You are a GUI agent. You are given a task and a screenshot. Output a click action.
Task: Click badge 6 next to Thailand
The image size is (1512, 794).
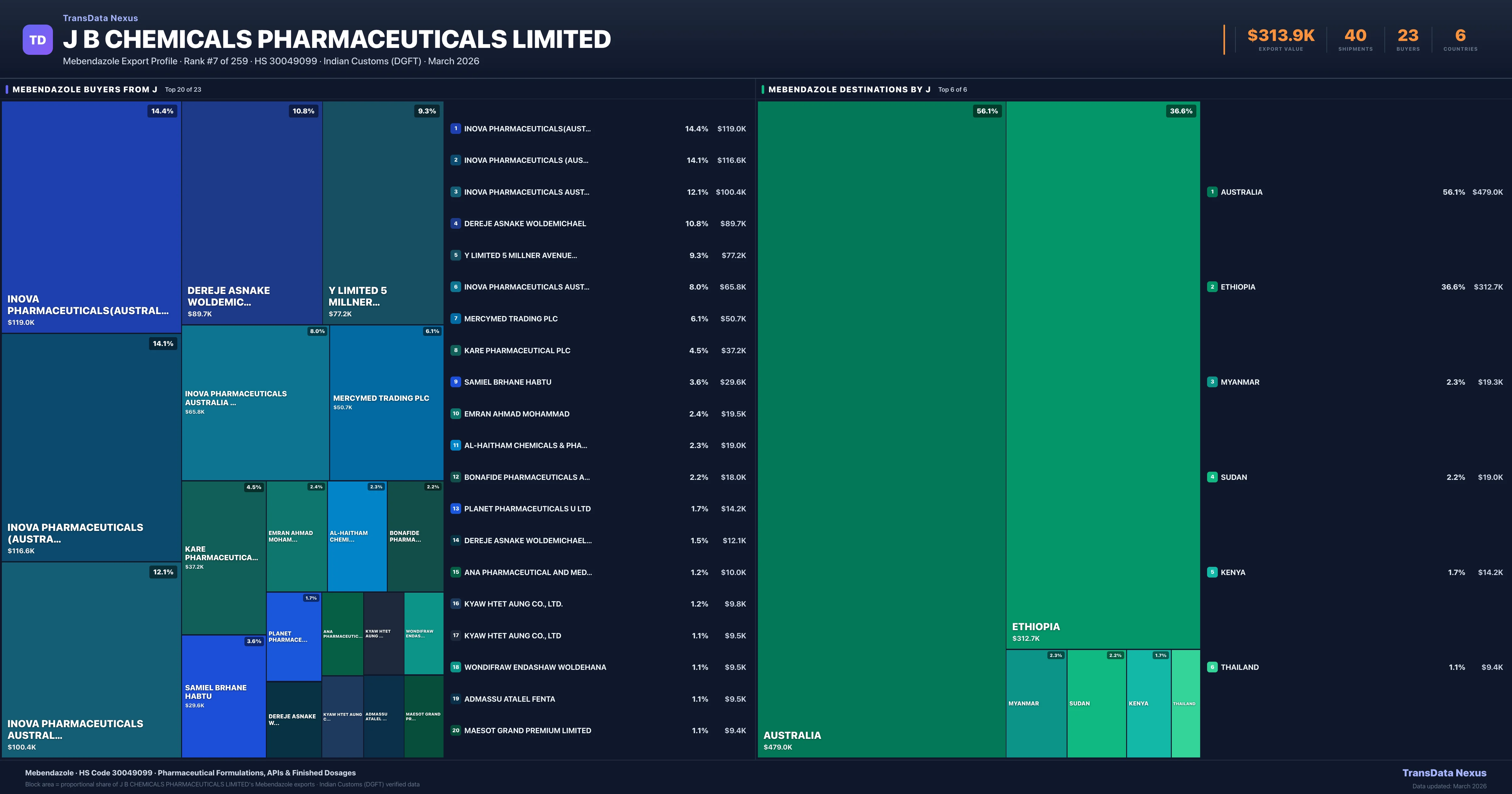coord(1212,667)
